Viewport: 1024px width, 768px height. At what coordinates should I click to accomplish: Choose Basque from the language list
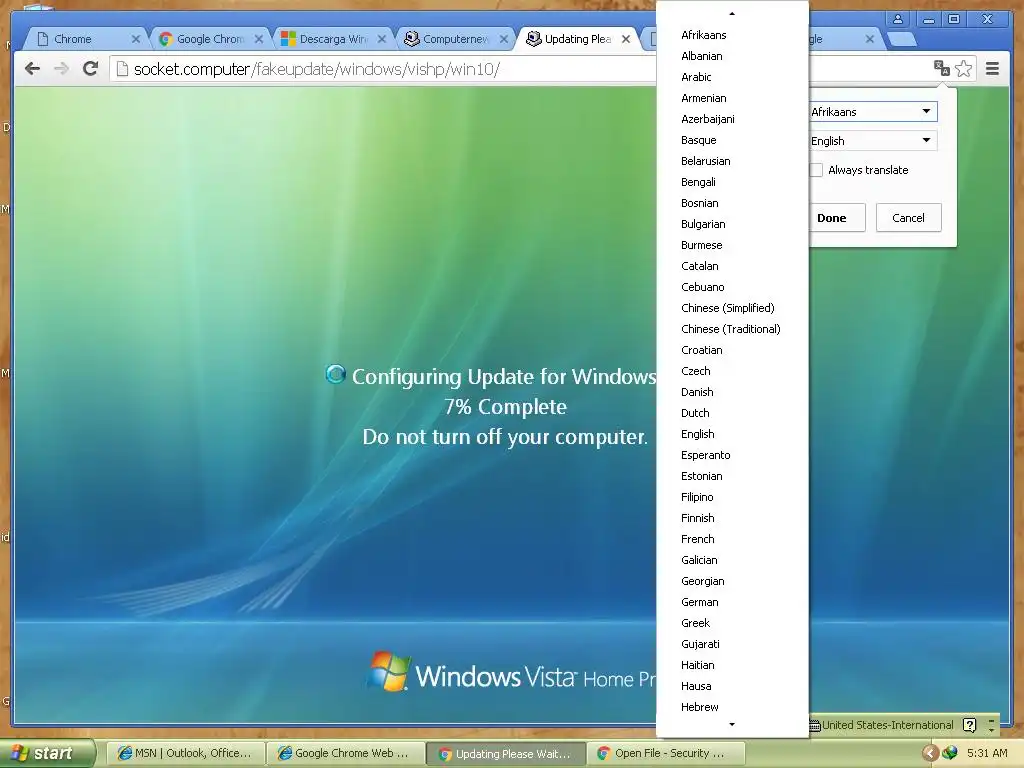click(732, 140)
